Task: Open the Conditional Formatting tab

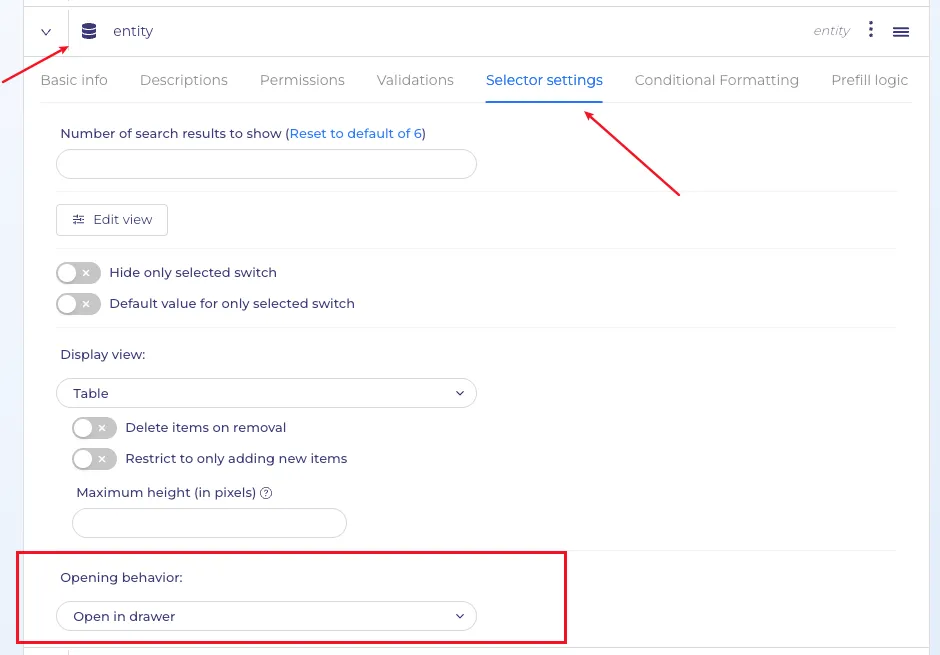Action: (x=716, y=80)
